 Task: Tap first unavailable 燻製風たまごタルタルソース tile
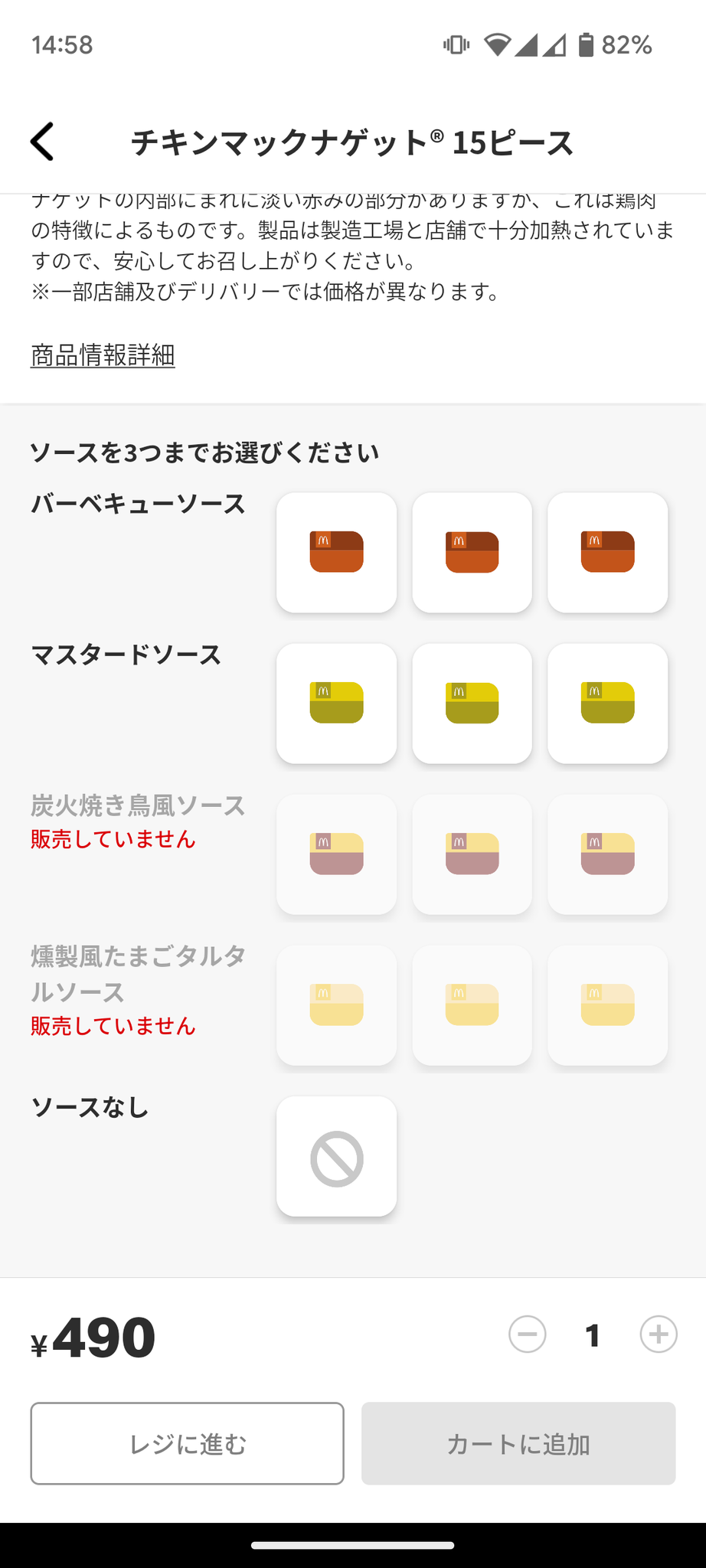pos(336,1004)
